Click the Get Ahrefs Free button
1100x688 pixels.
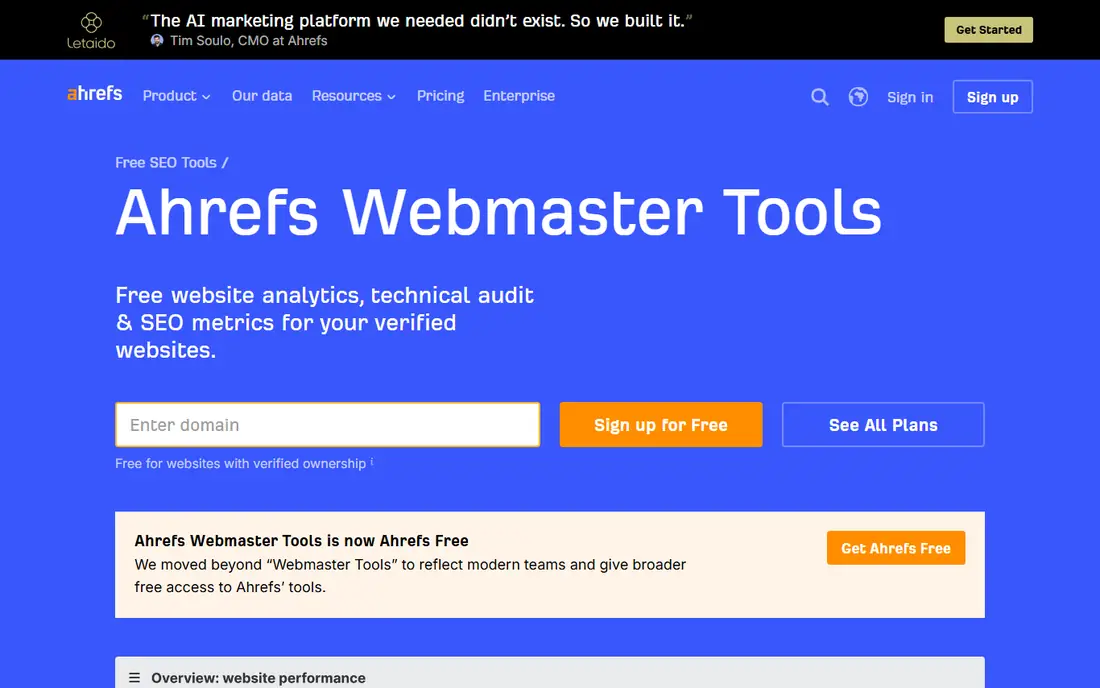click(x=896, y=548)
